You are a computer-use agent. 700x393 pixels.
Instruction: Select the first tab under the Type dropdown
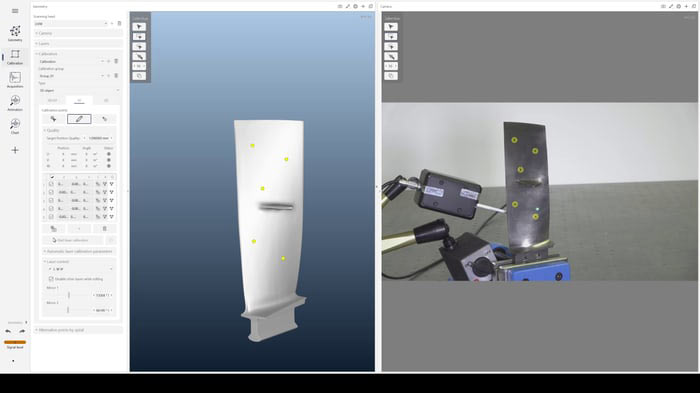(53, 100)
